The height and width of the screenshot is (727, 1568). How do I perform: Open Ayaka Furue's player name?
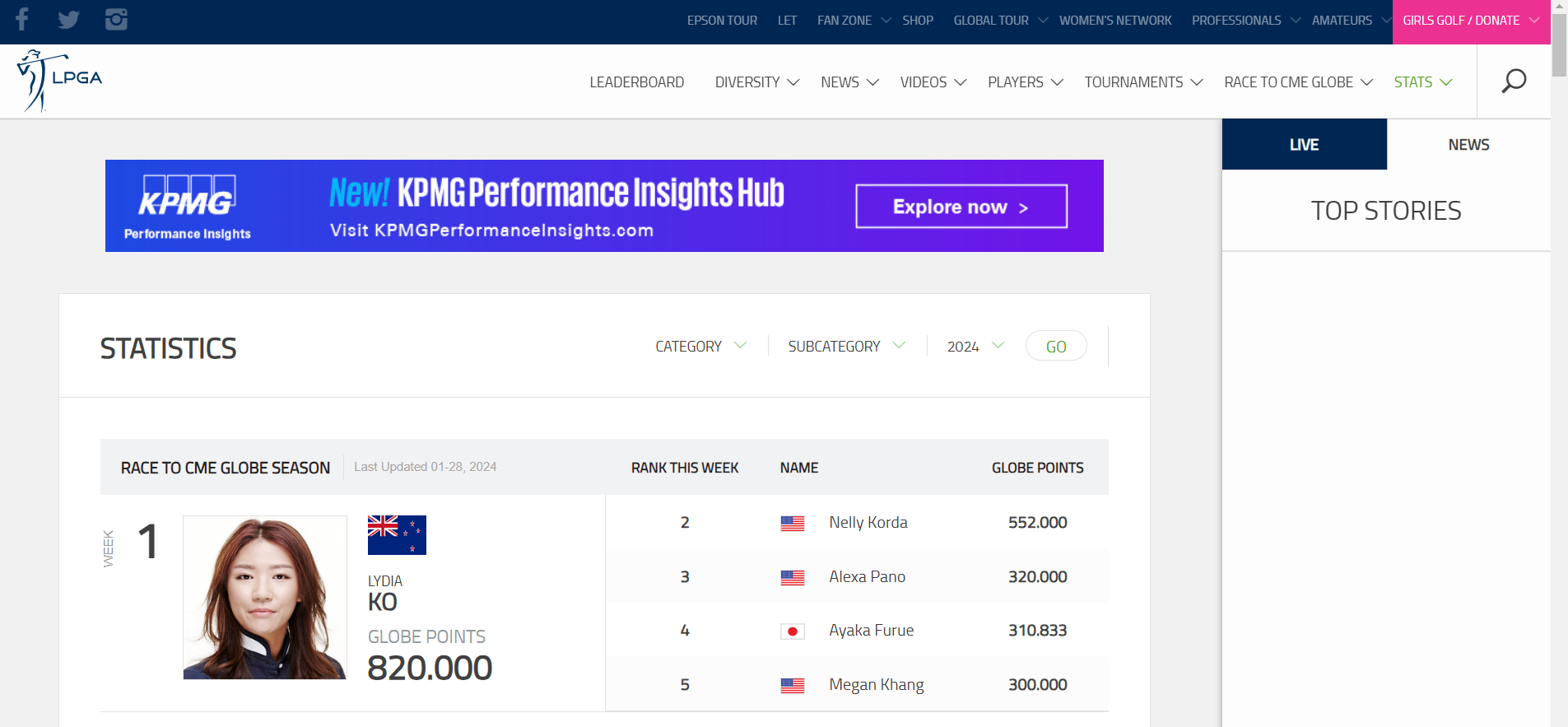(x=872, y=630)
